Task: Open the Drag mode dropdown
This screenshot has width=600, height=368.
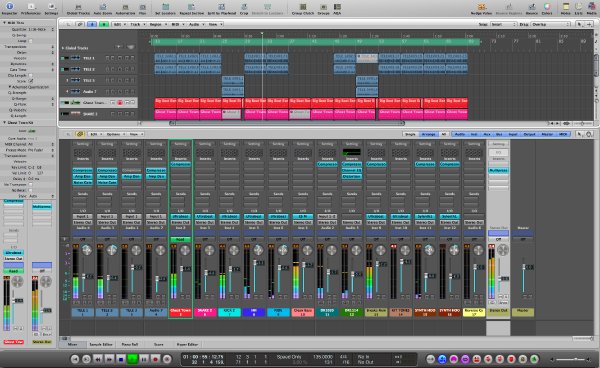Action: [x=550, y=24]
